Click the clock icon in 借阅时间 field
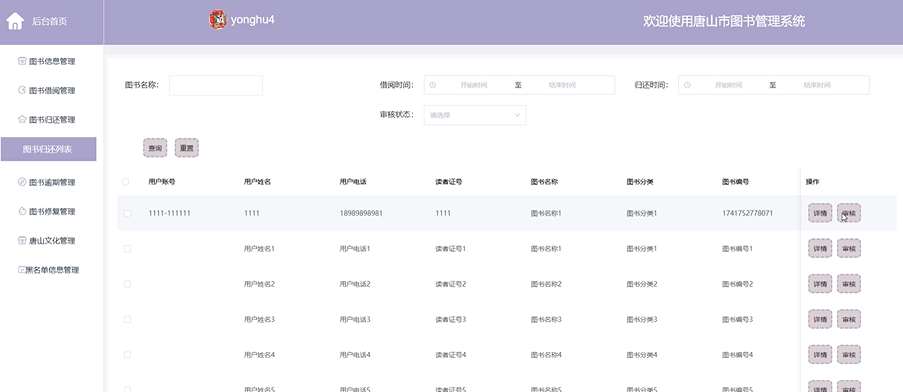Image resolution: width=903 pixels, height=392 pixels. (432, 85)
